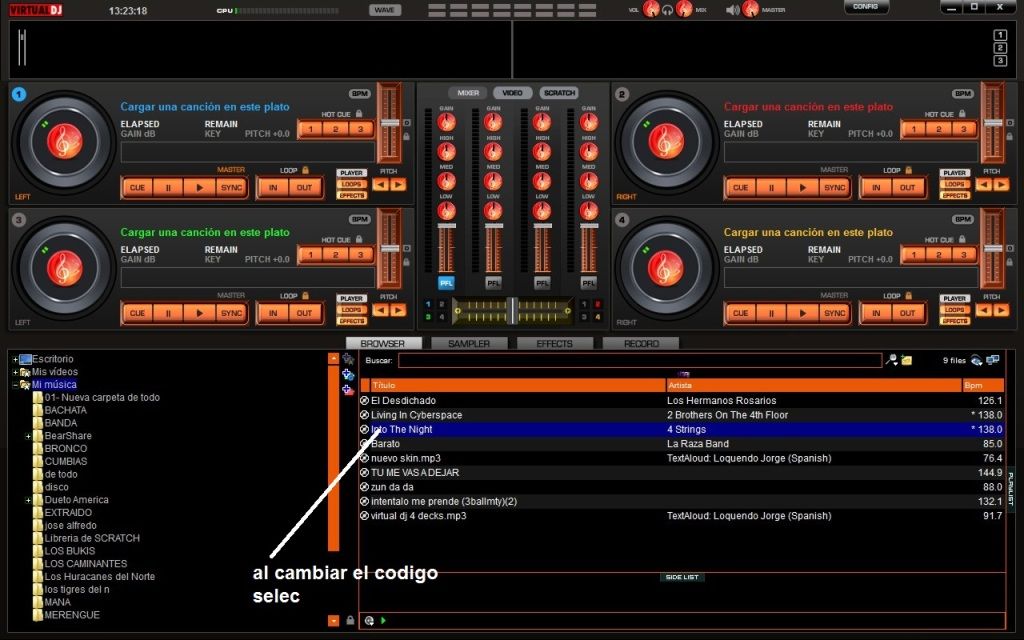This screenshot has width=1024, height=640.
Task: Set loop OUT point on deck 1
Action: (304, 187)
